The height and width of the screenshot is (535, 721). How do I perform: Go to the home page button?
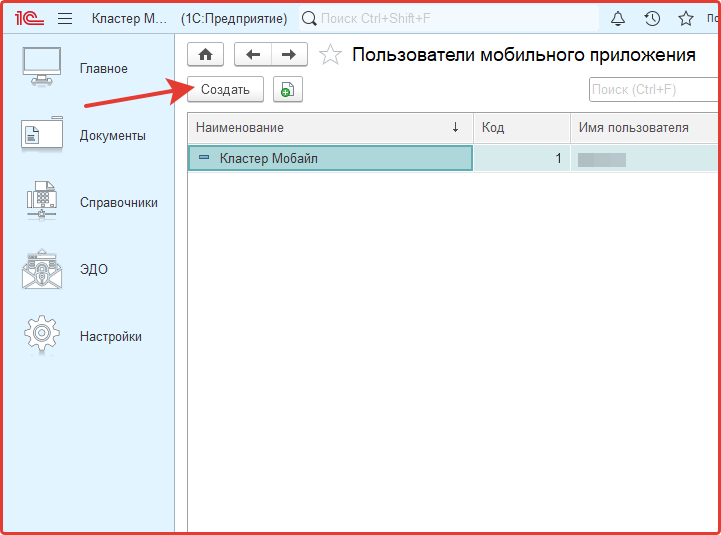tap(206, 55)
